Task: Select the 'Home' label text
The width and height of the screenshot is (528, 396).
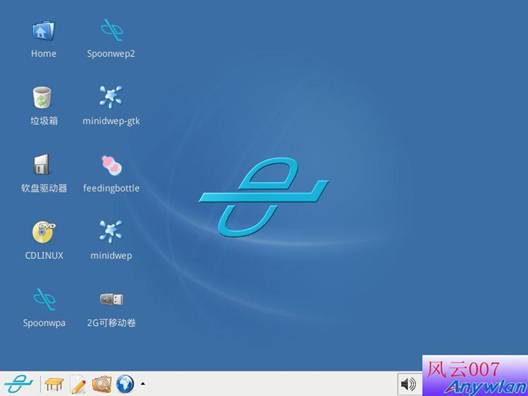Action: tap(43, 54)
